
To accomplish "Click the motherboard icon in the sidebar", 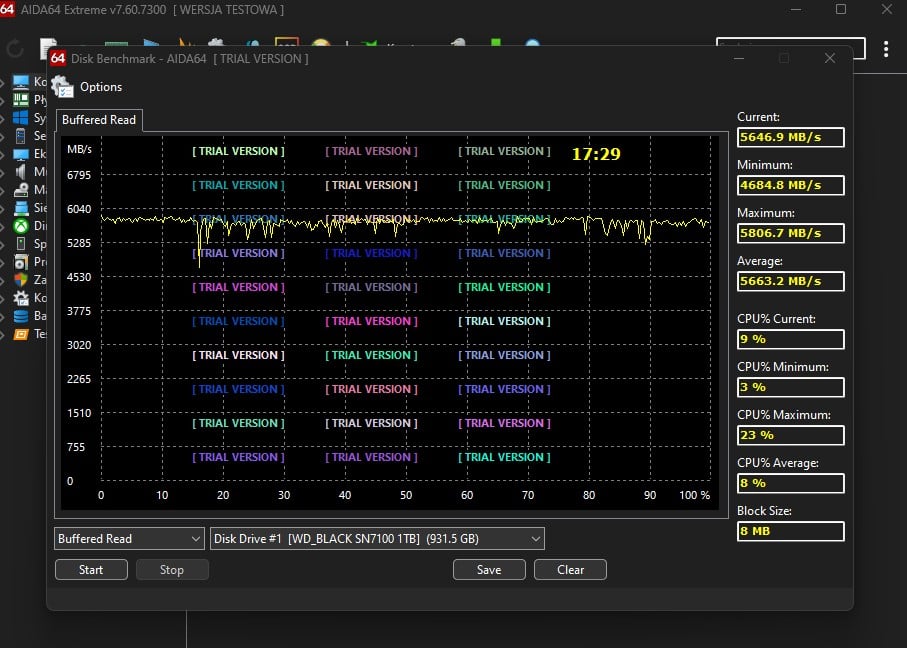I will 20,100.
